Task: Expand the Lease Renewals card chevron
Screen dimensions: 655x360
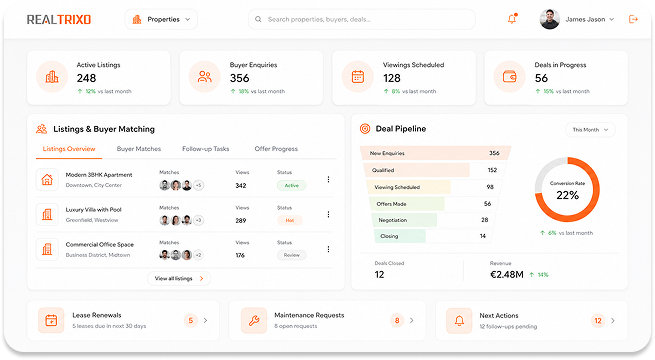Action: (206, 321)
